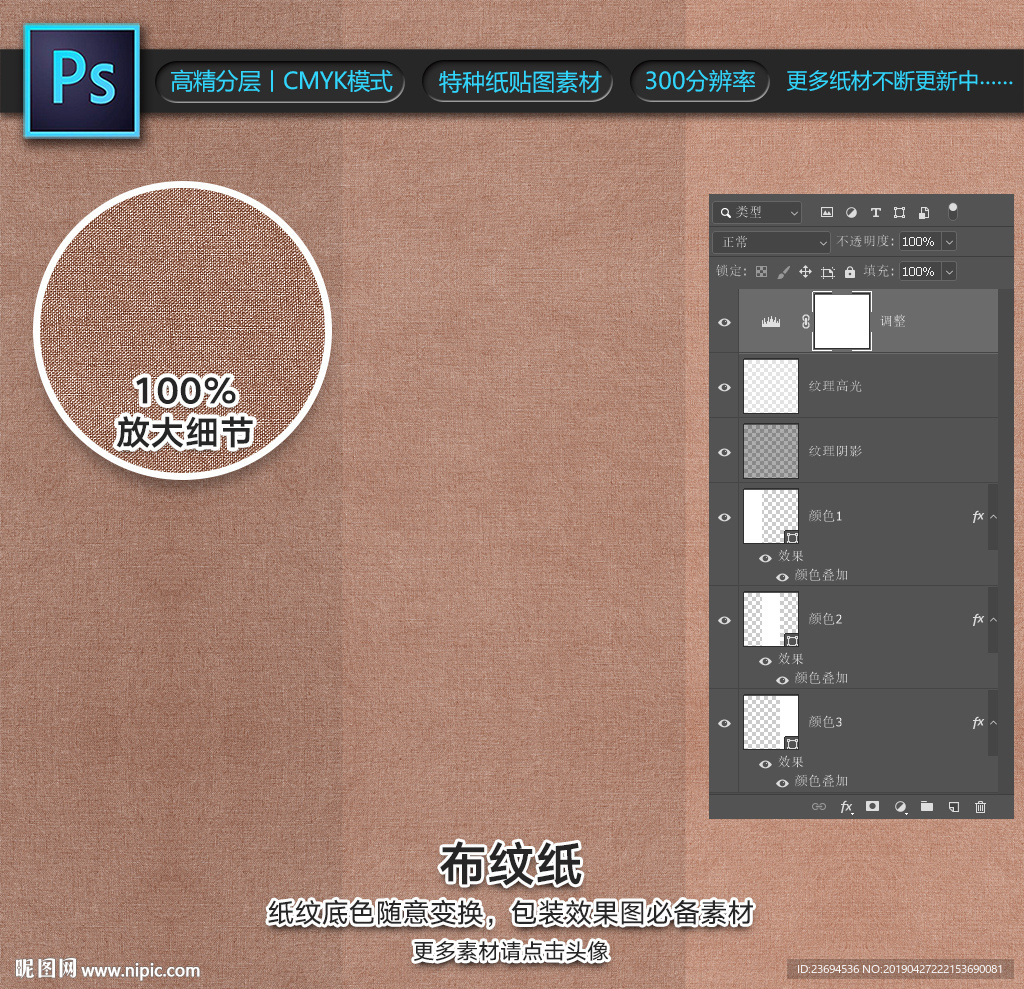Image resolution: width=1024 pixels, height=989 pixels.
Task: Toggle 颜色叠加 visibility under 颜色1
Action: [x=782, y=577]
